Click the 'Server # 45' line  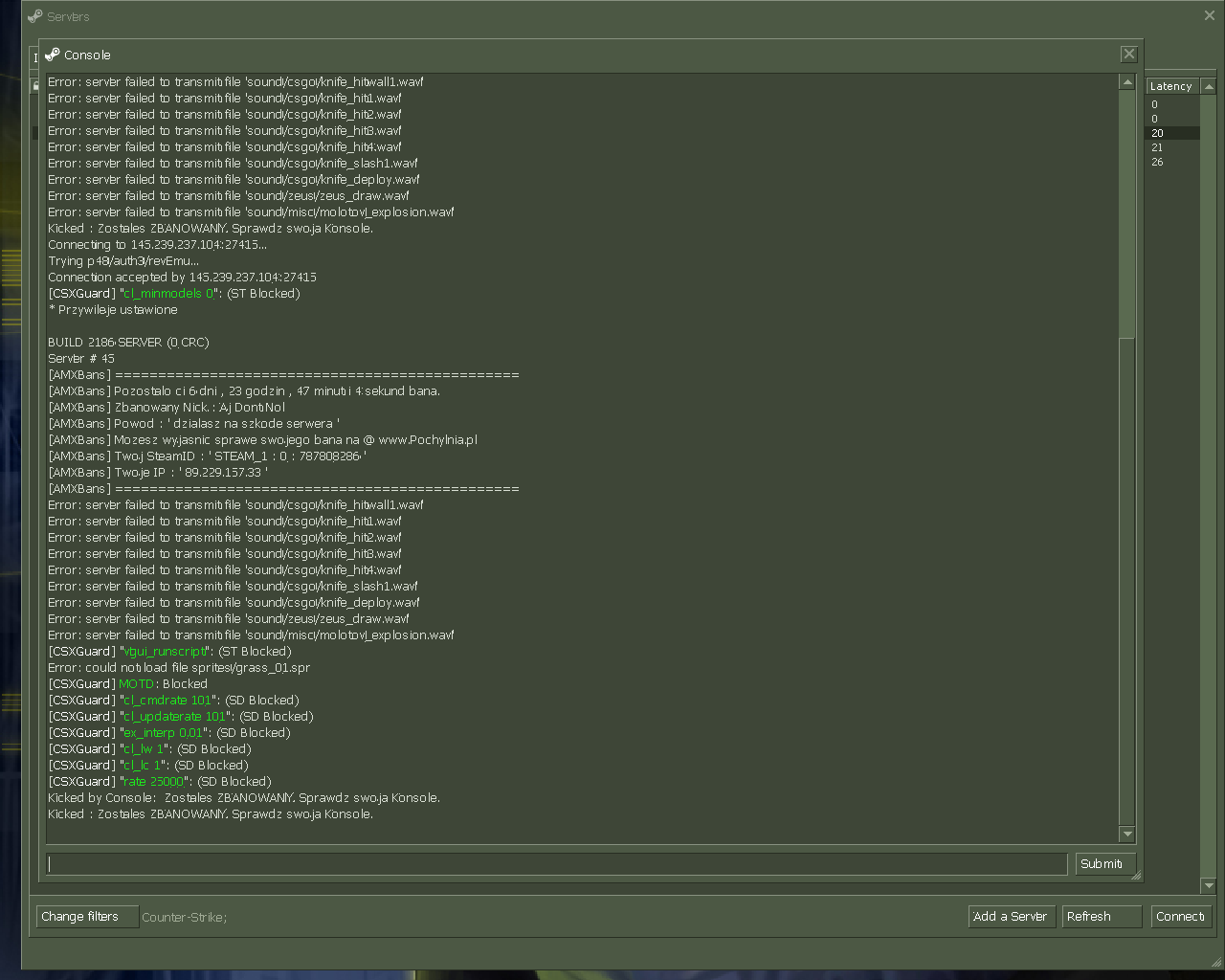(x=81, y=359)
